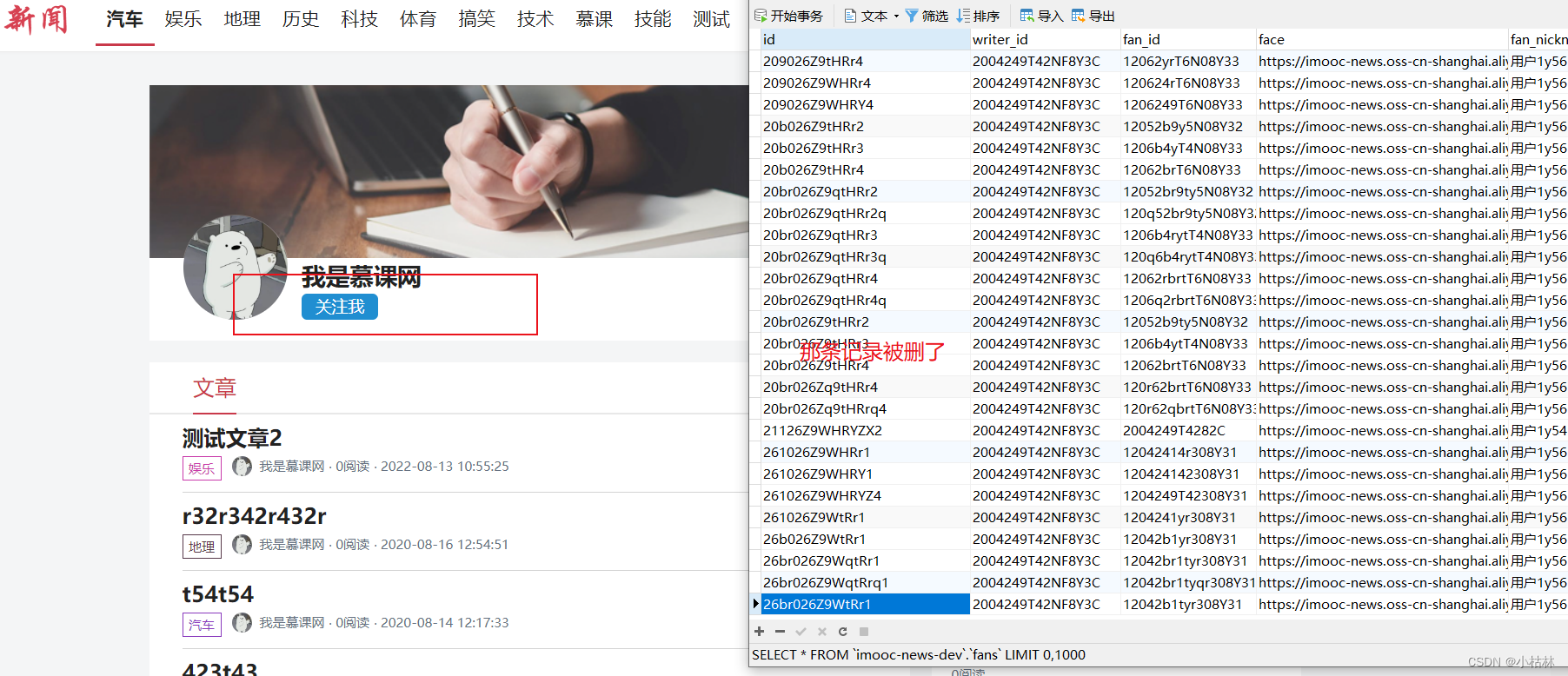Screen dimensions: 1568x676
Task: Click the 新闻 site logo
Action: coord(37,18)
